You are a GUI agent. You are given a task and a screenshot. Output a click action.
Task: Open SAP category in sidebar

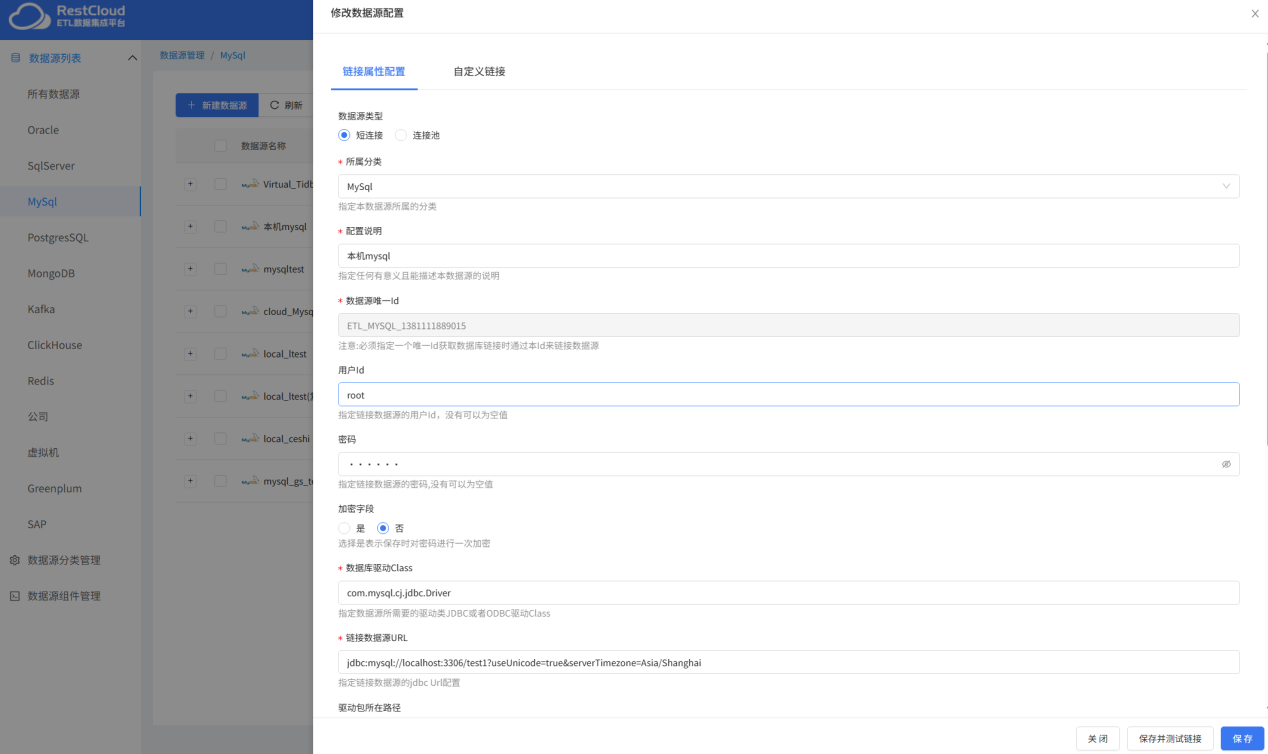[37, 524]
